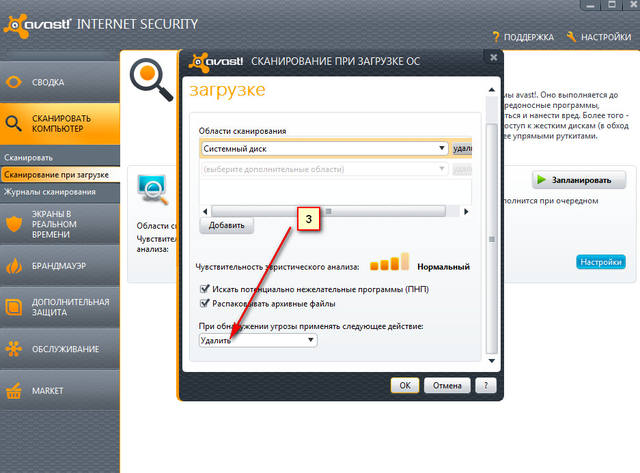Click the Нормальный sensitivity label

443,267
